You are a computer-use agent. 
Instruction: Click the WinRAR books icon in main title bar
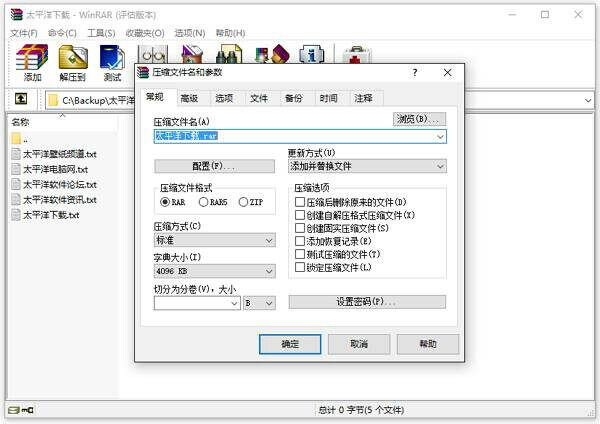tap(16, 15)
